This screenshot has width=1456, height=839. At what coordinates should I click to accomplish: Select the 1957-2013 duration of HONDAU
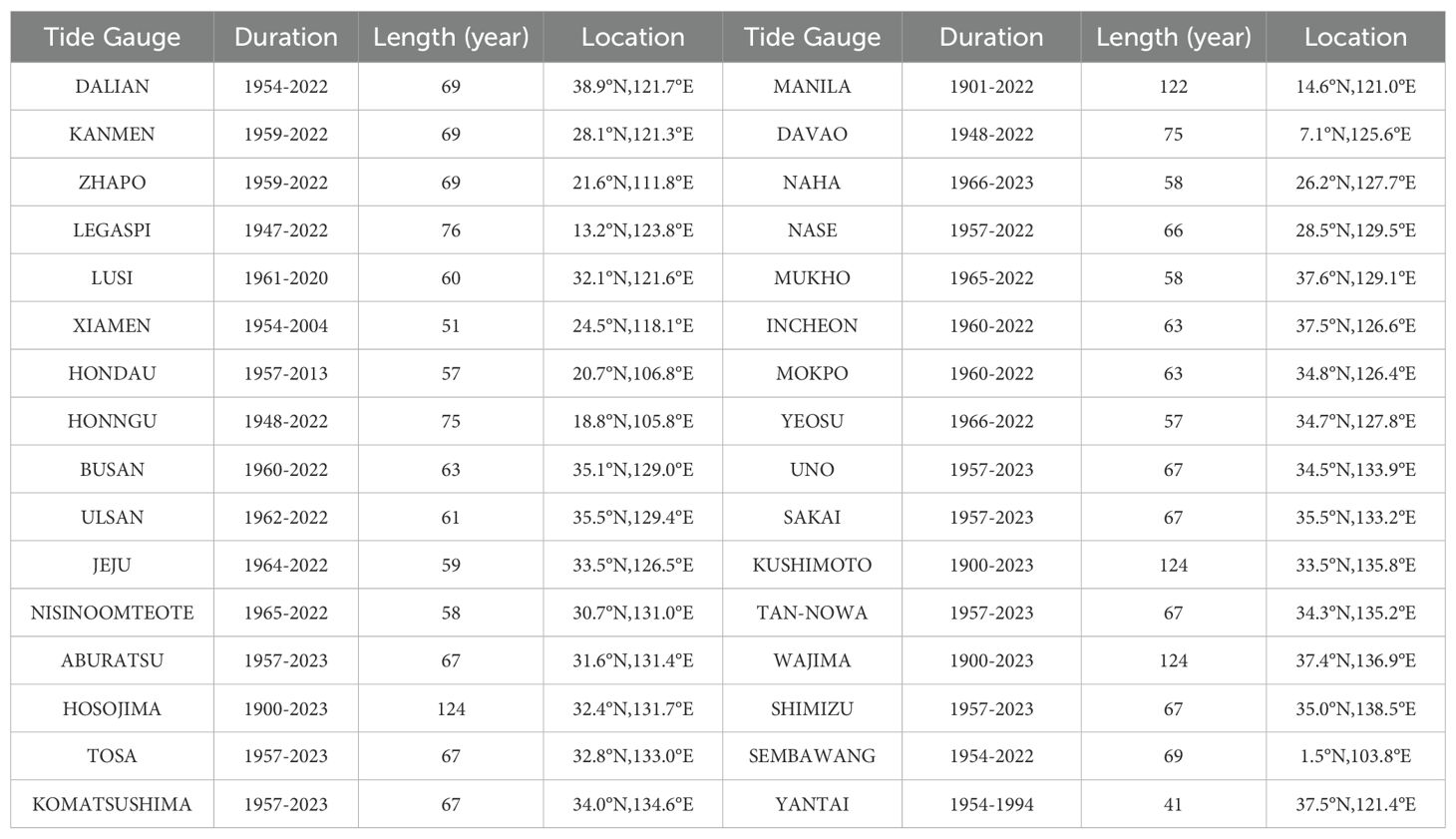pyautogui.click(x=285, y=374)
